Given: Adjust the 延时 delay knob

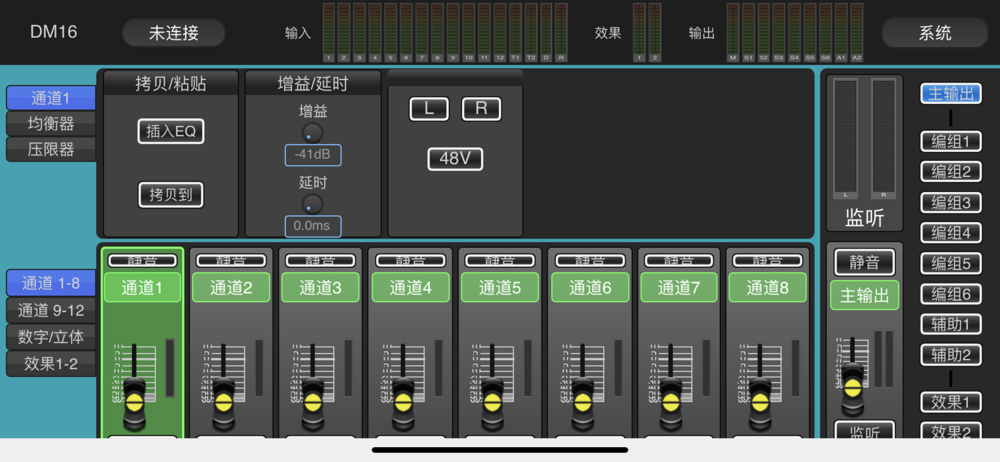Looking at the screenshot, I should (x=312, y=205).
